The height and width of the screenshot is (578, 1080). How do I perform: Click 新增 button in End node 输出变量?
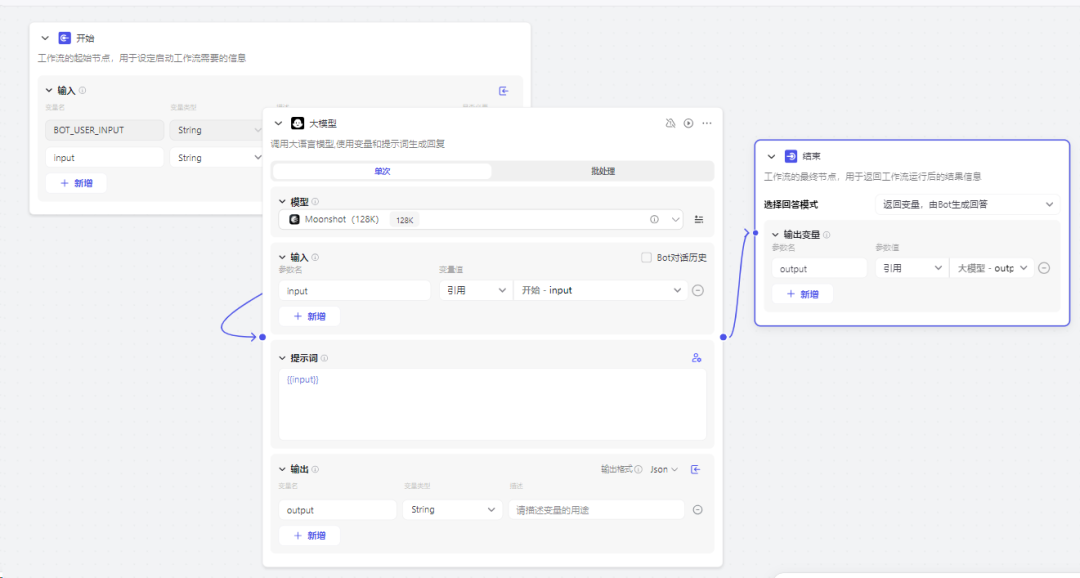pos(802,294)
